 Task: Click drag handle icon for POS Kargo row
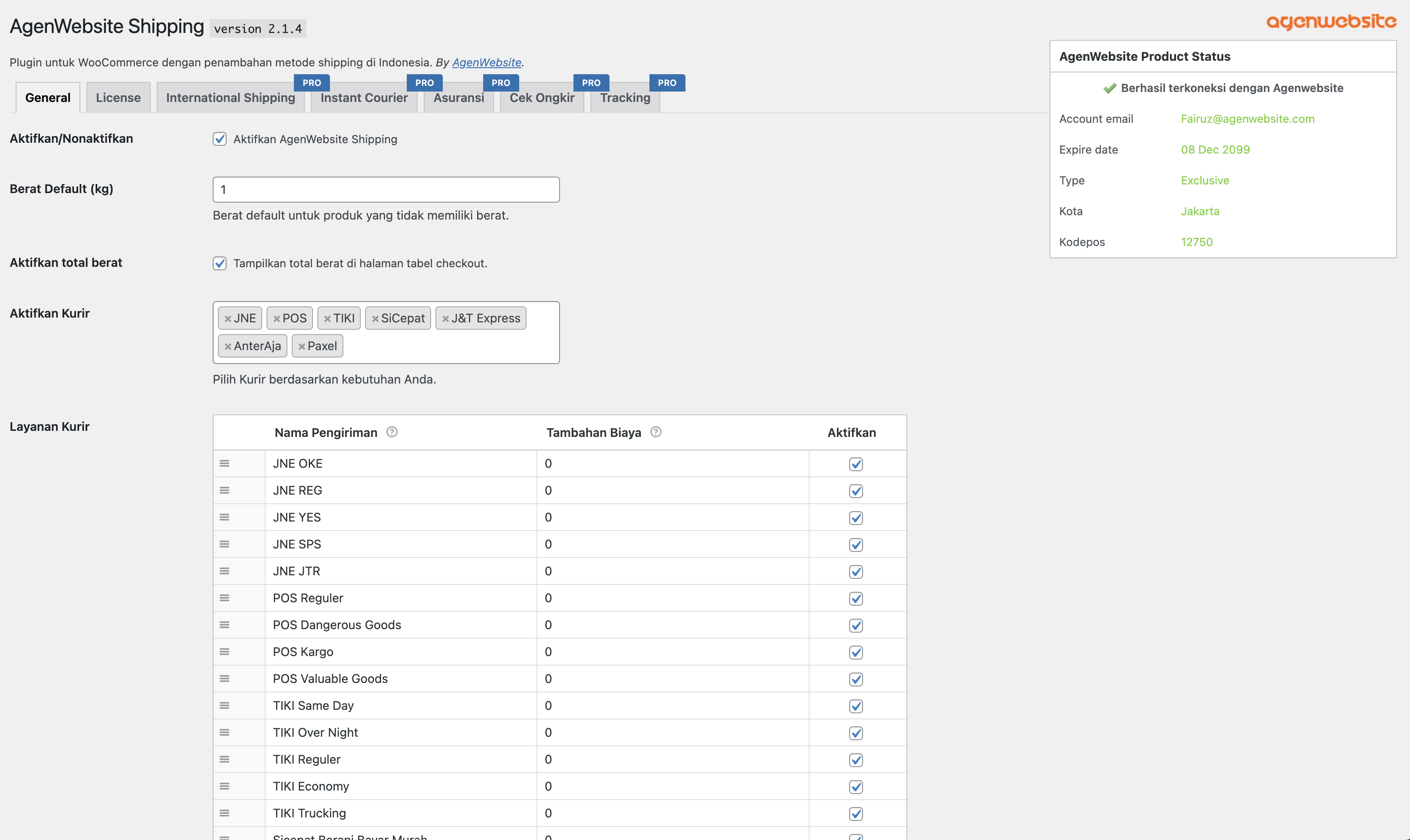tap(224, 652)
